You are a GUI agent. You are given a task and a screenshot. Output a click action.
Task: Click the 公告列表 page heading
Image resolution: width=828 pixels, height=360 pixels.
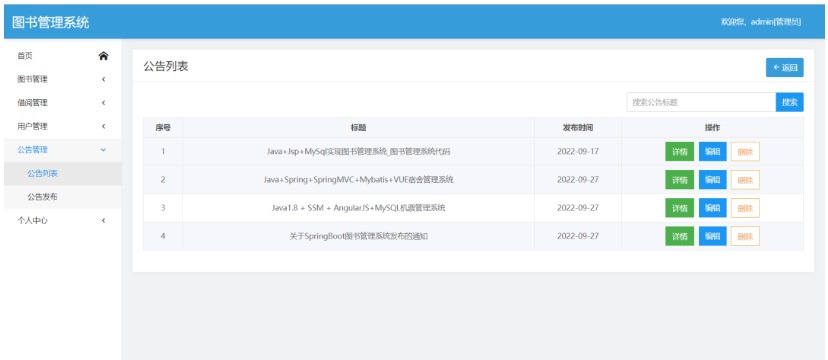click(x=166, y=67)
